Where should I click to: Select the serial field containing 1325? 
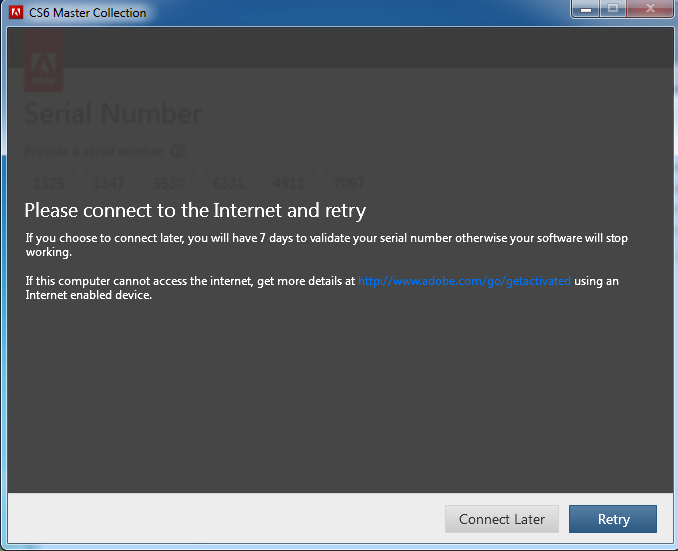tap(48, 183)
